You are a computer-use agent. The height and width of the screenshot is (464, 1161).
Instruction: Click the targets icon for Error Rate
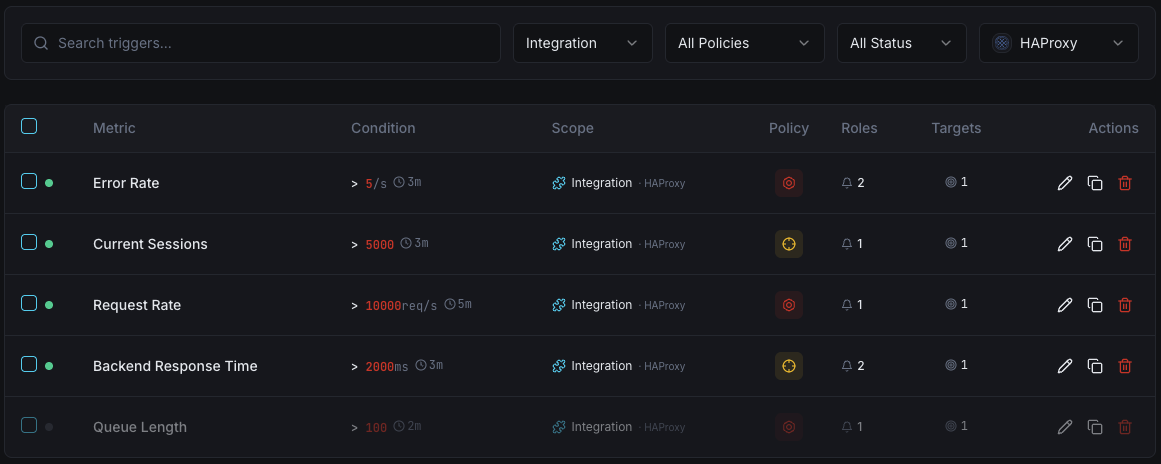click(951, 182)
